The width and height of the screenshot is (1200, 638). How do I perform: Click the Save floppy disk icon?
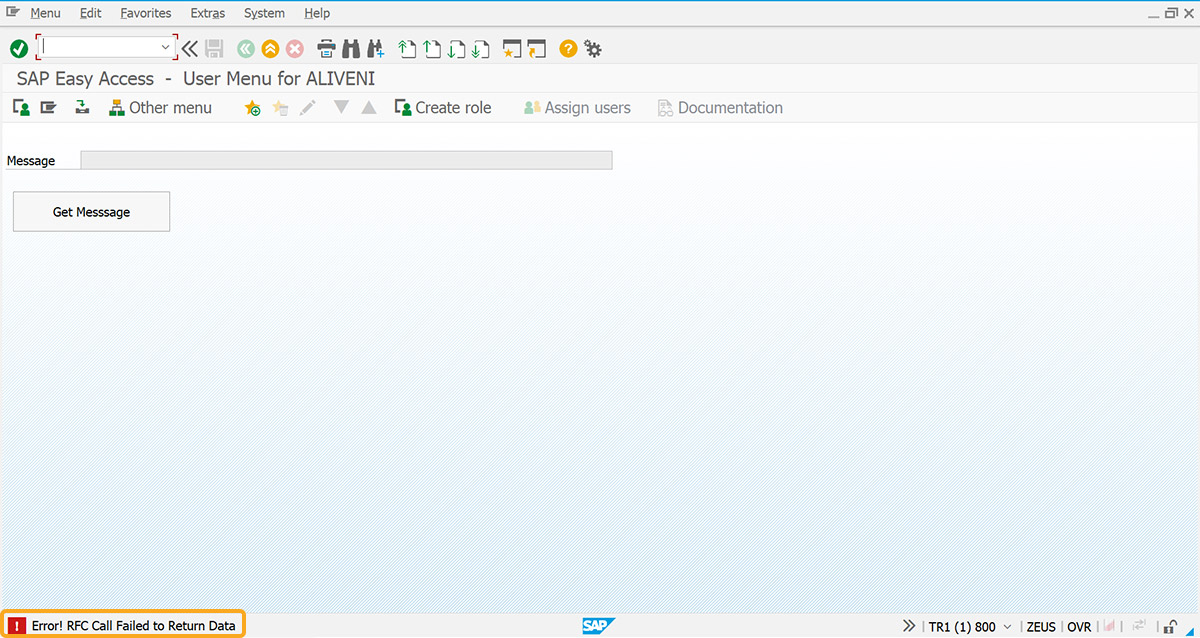(x=214, y=48)
